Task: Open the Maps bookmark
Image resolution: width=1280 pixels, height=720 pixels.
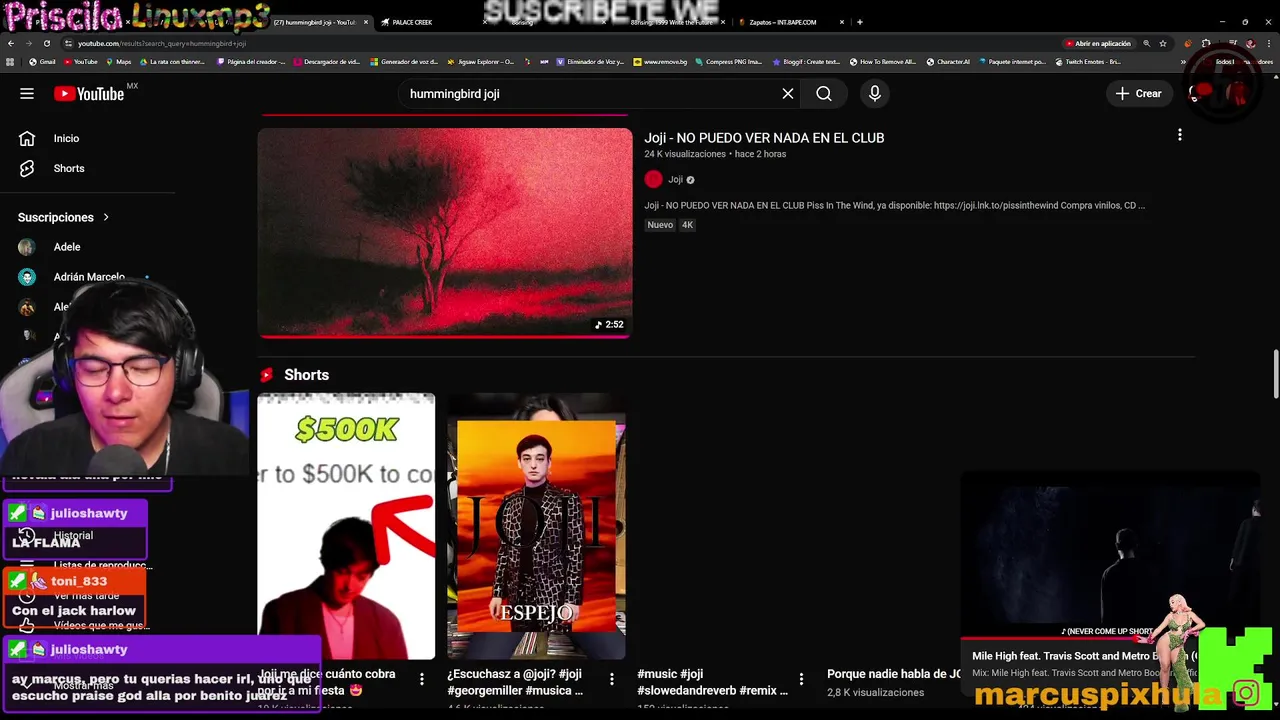Action: click(117, 62)
